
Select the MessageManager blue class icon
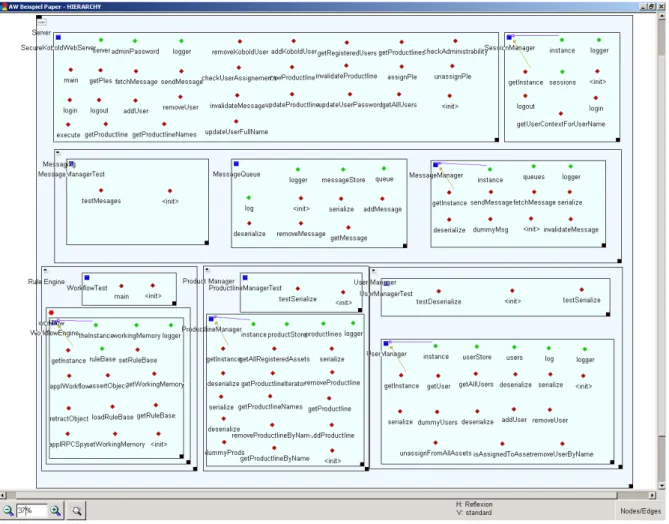[436, 165]
